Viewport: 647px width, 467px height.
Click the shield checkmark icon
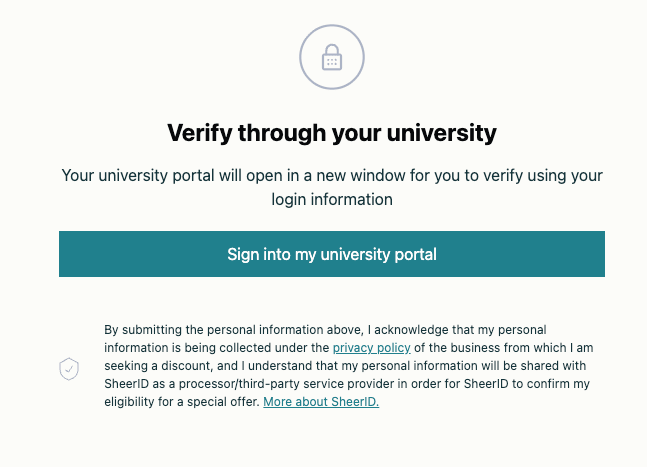coord(69,369)
